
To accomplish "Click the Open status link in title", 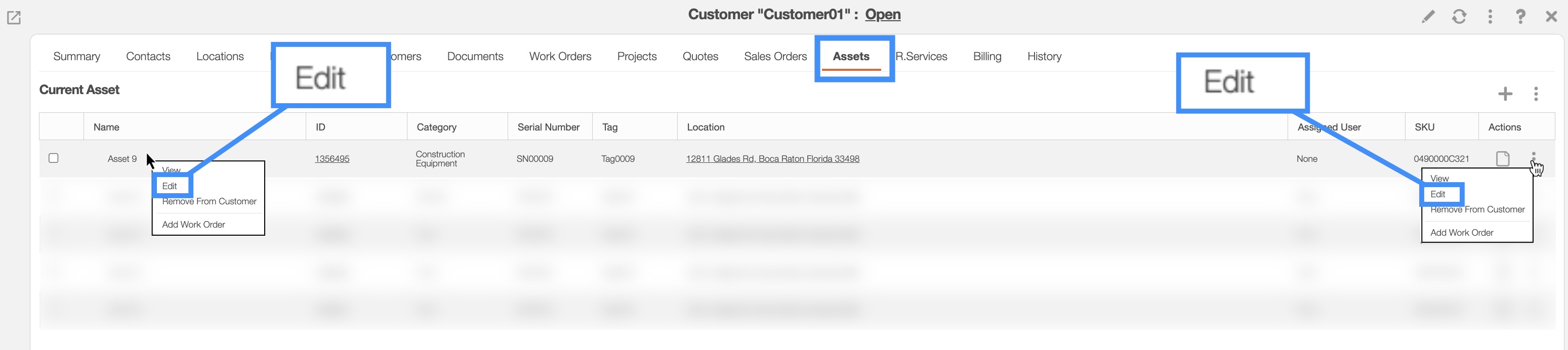I will [x=883, y=15].
